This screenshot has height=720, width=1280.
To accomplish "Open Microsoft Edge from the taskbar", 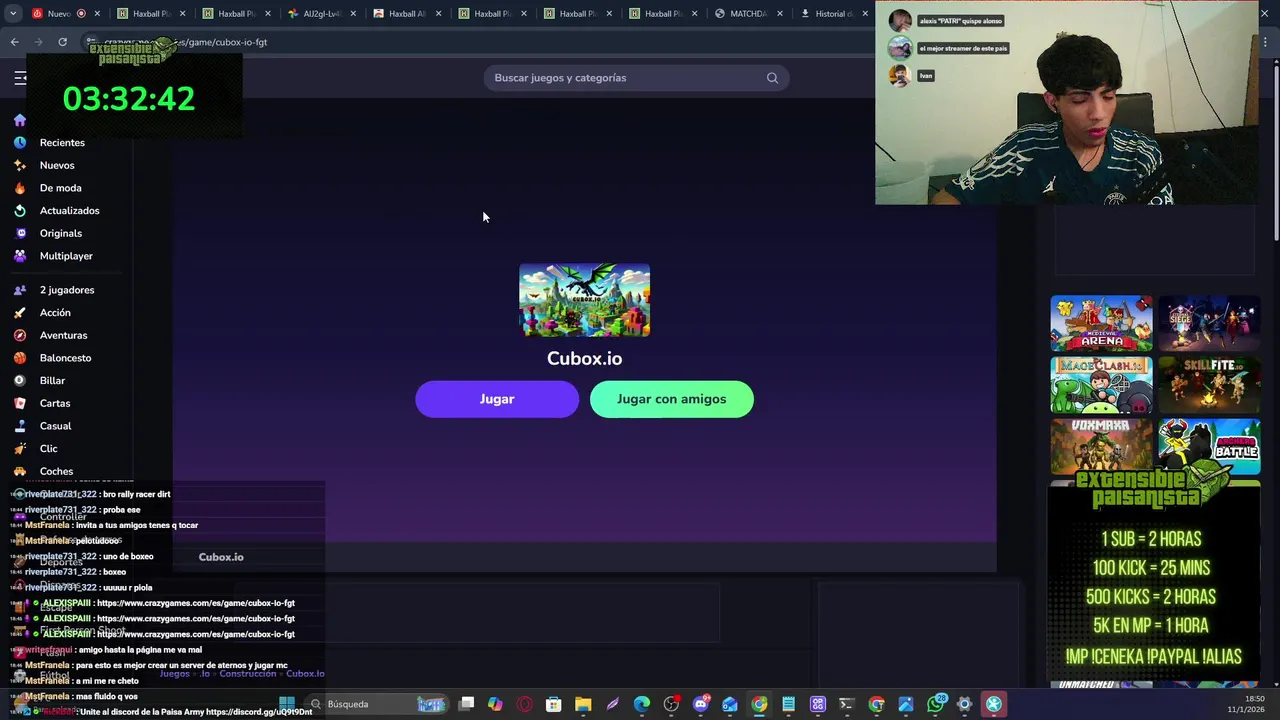I will [642, 704].
